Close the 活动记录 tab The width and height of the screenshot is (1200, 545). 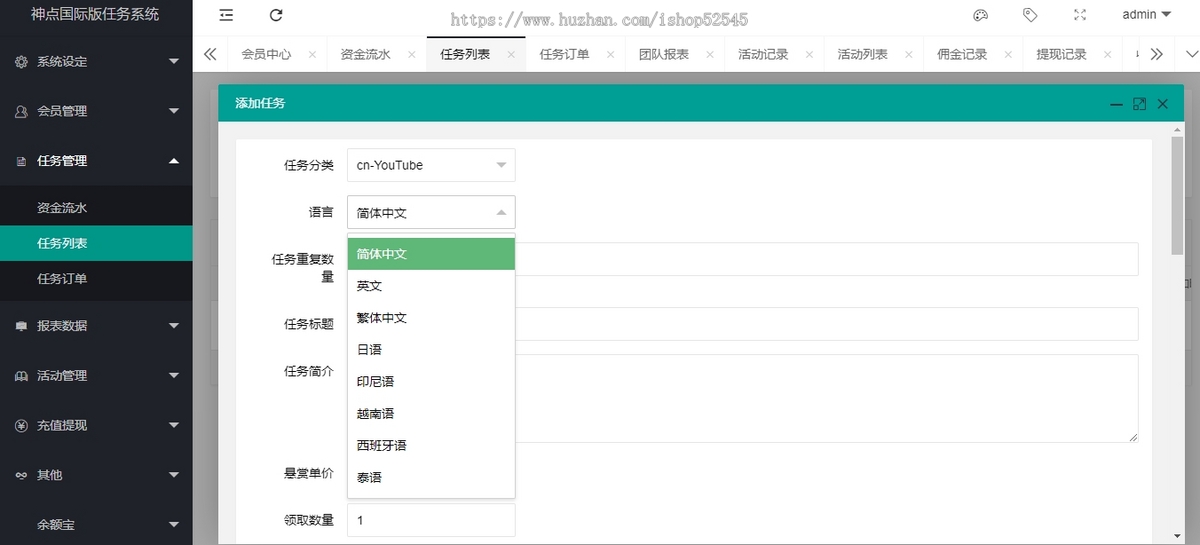[x=809, y=55]
